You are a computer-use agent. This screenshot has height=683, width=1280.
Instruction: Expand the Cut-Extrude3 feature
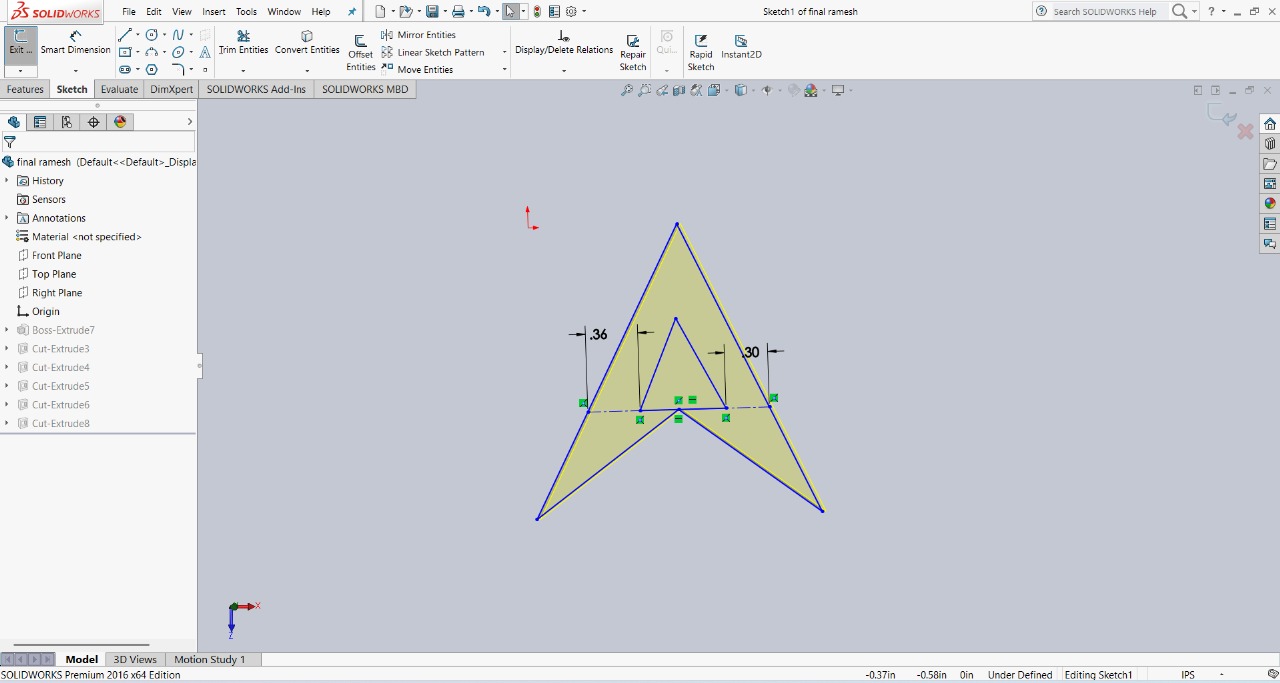[x=7, y=349]
